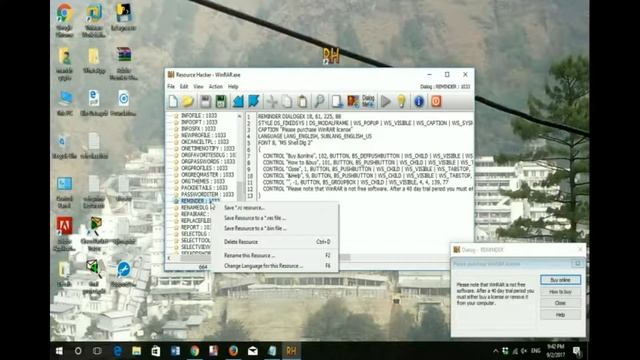This screenshot has width=640, height=360.
Task: Click the tree panel vertical scrollbar up arrow
Action: tap(240, 116)
